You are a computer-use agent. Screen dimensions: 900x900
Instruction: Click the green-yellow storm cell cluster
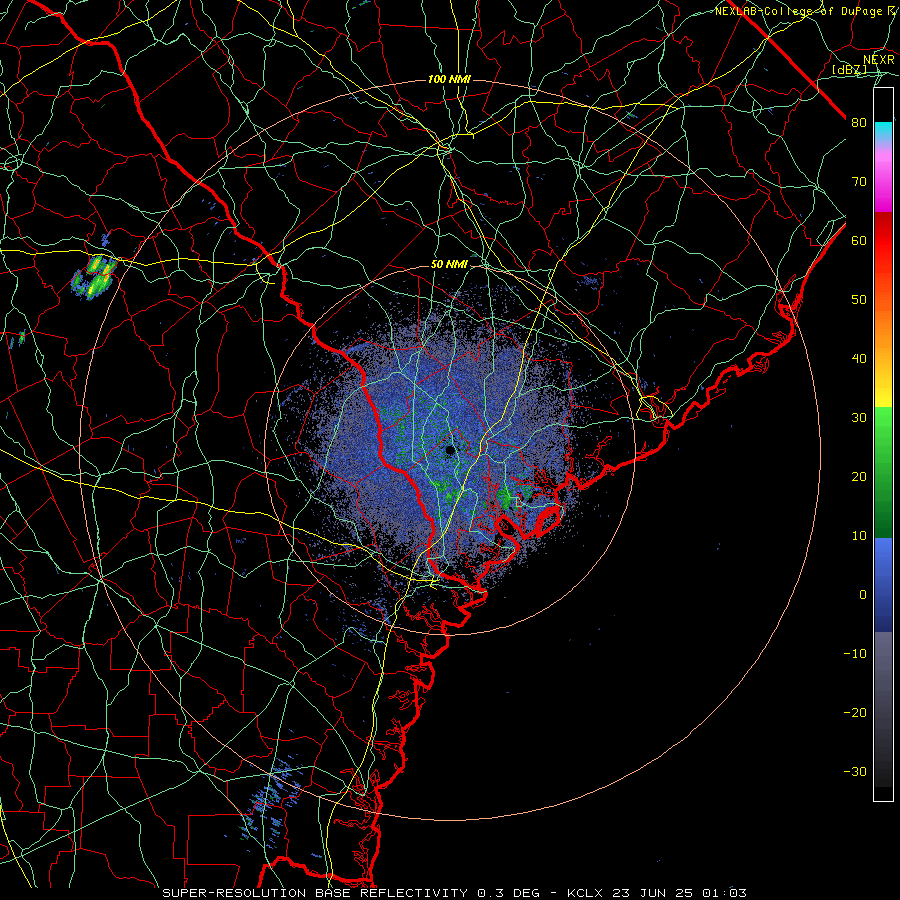tap(94, 276)
